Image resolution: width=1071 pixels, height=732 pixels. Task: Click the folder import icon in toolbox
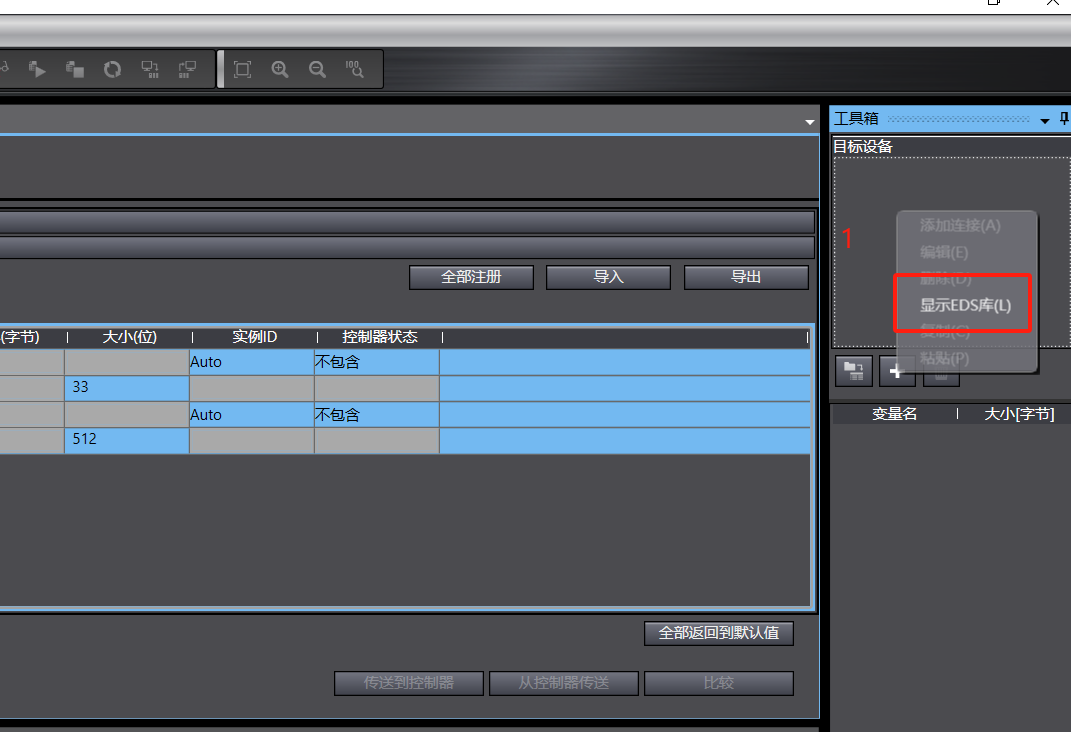[x=853, y=371]
